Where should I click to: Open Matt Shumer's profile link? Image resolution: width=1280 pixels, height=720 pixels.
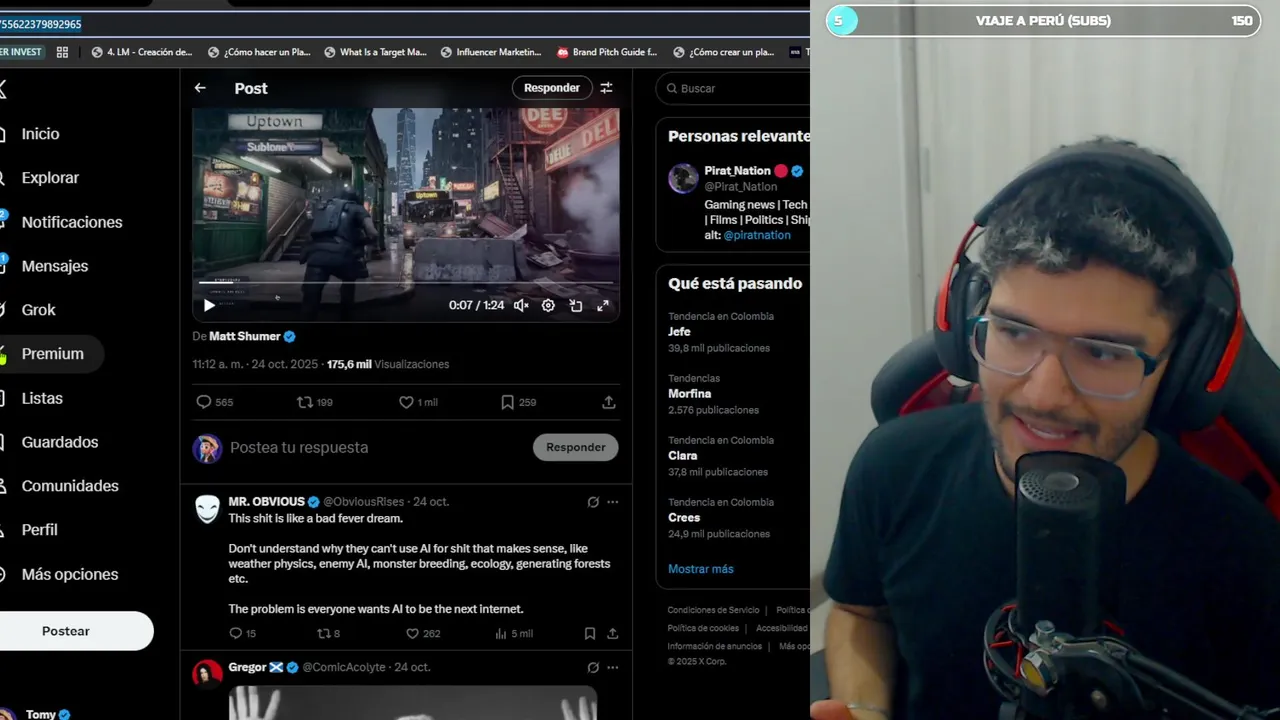point(244,337)
